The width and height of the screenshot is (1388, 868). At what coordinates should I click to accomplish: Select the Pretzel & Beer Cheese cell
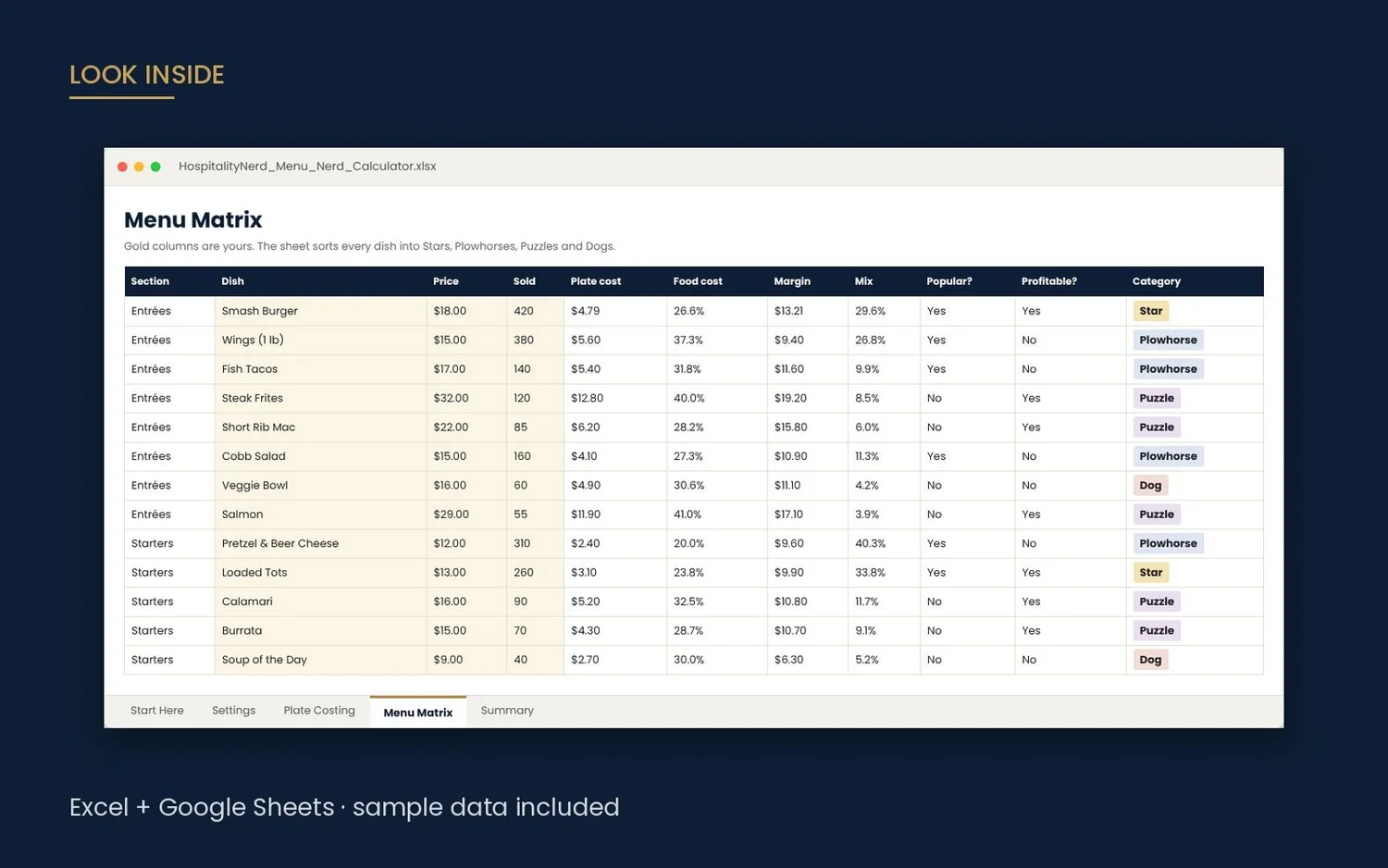[320, 543]
